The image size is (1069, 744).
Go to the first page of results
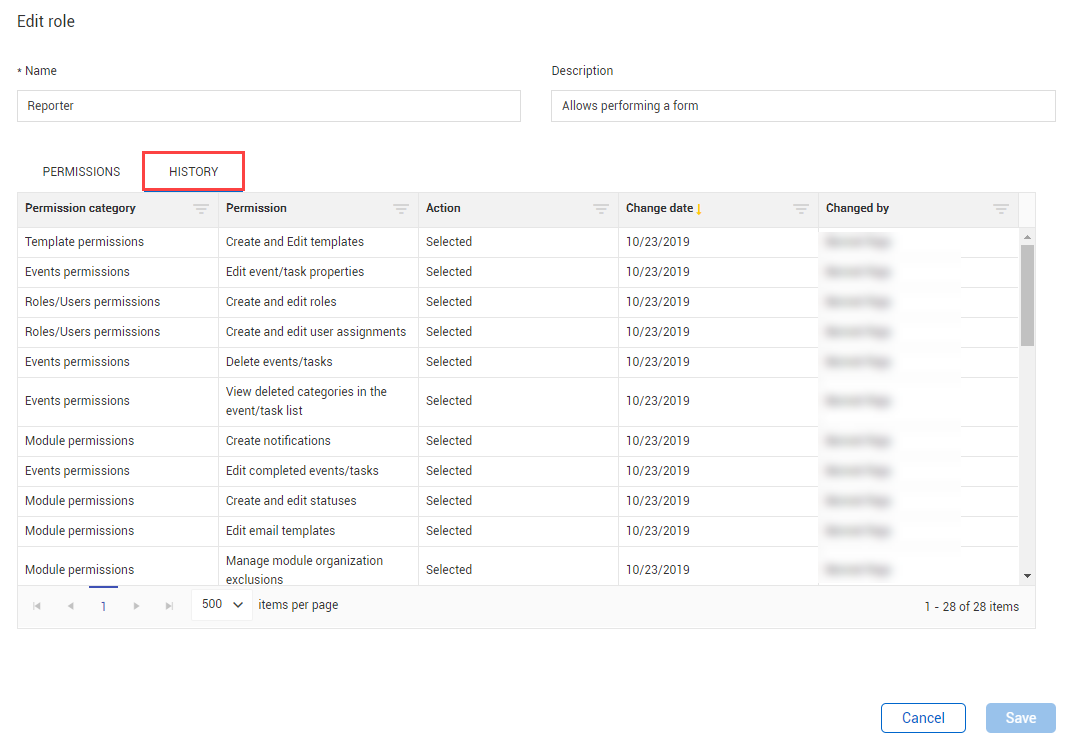click(37, 606)
